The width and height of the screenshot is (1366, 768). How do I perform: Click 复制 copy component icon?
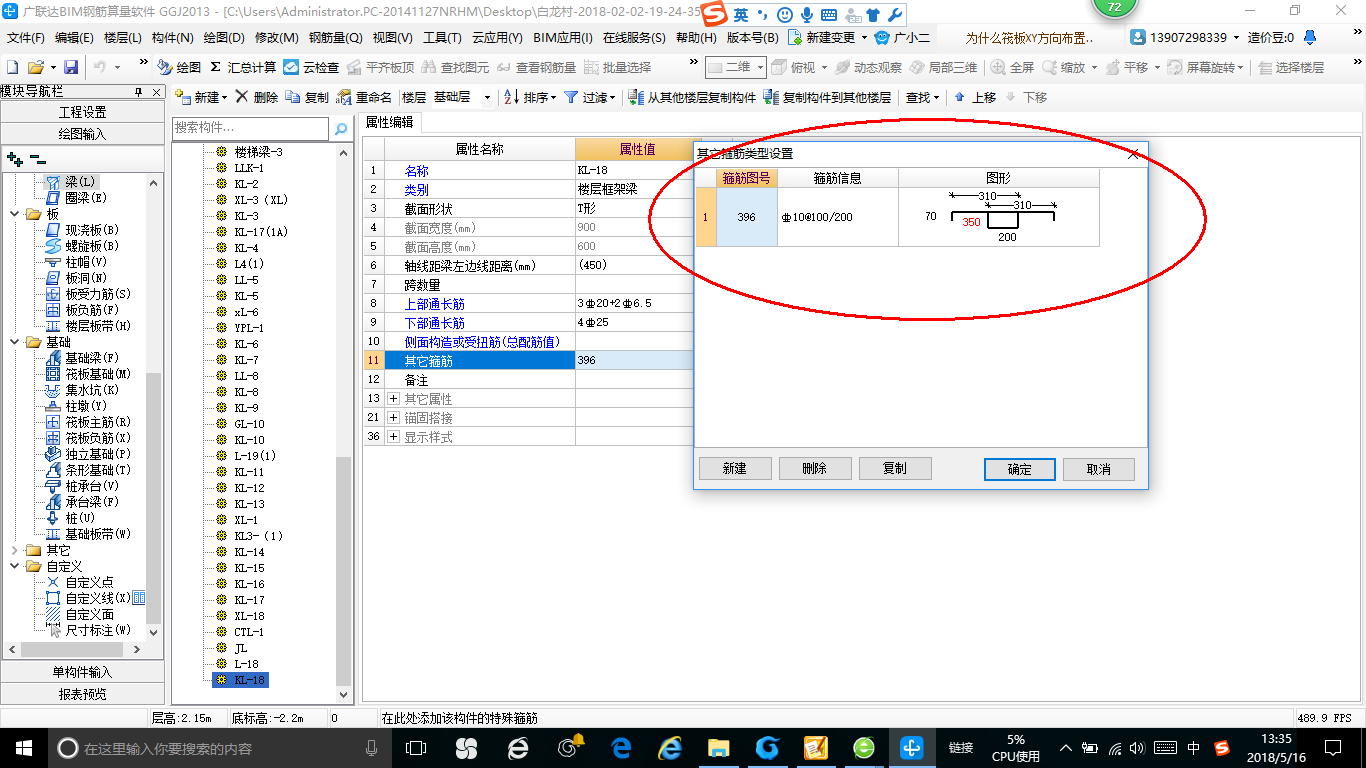tap(307, 97)
